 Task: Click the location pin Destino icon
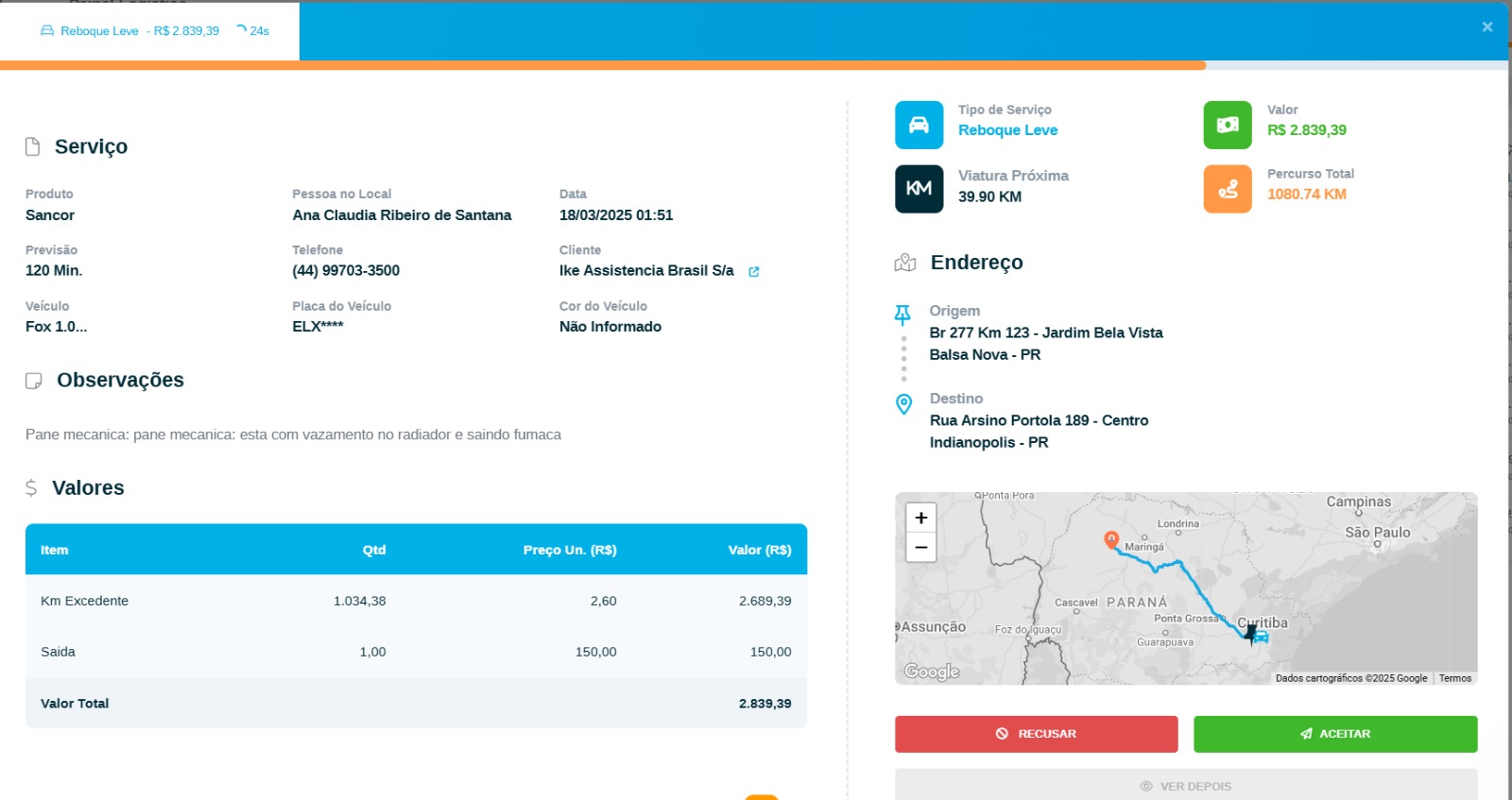pos(903,404)
